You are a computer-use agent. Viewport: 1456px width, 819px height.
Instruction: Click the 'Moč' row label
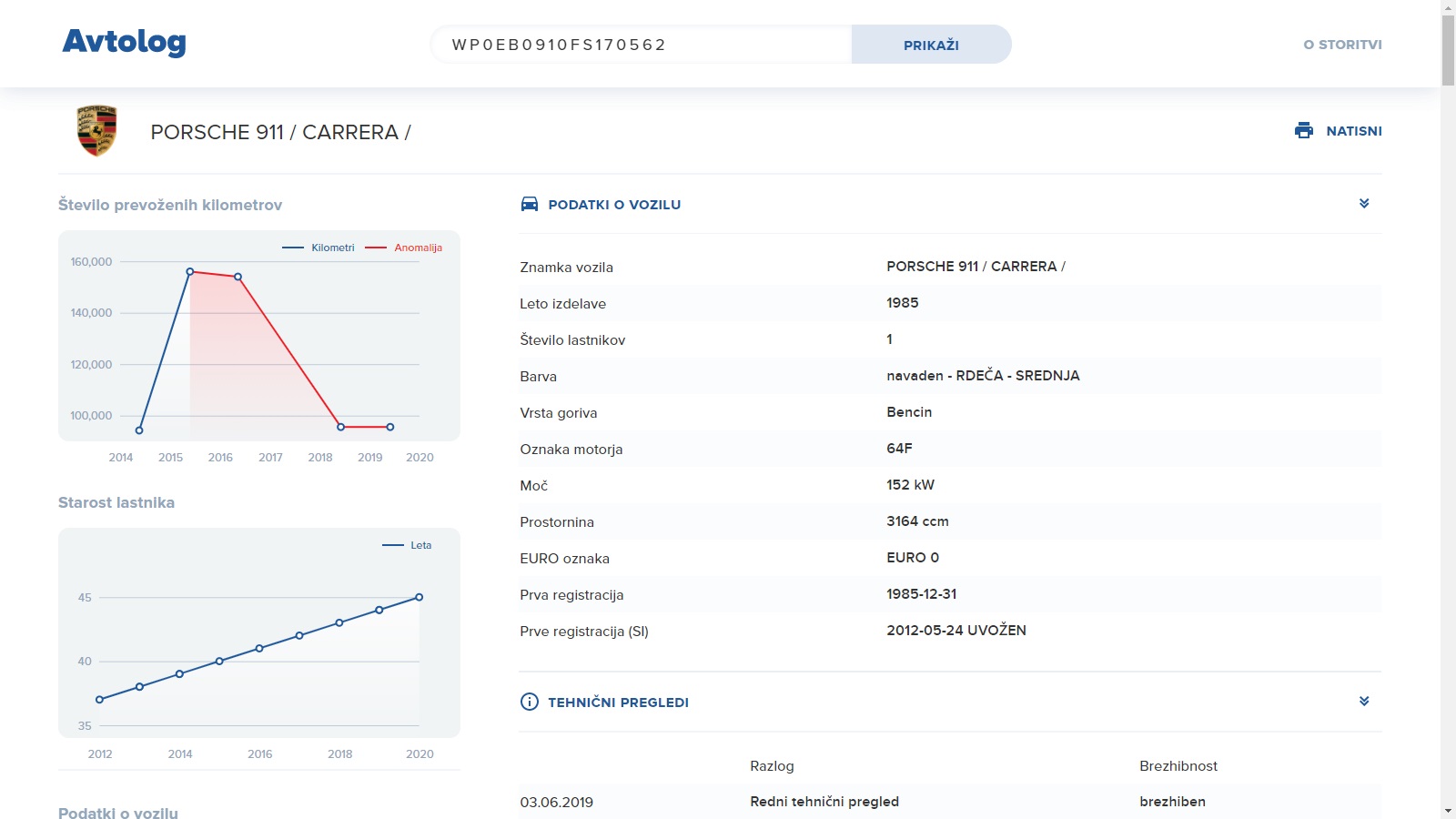point(533,486)
